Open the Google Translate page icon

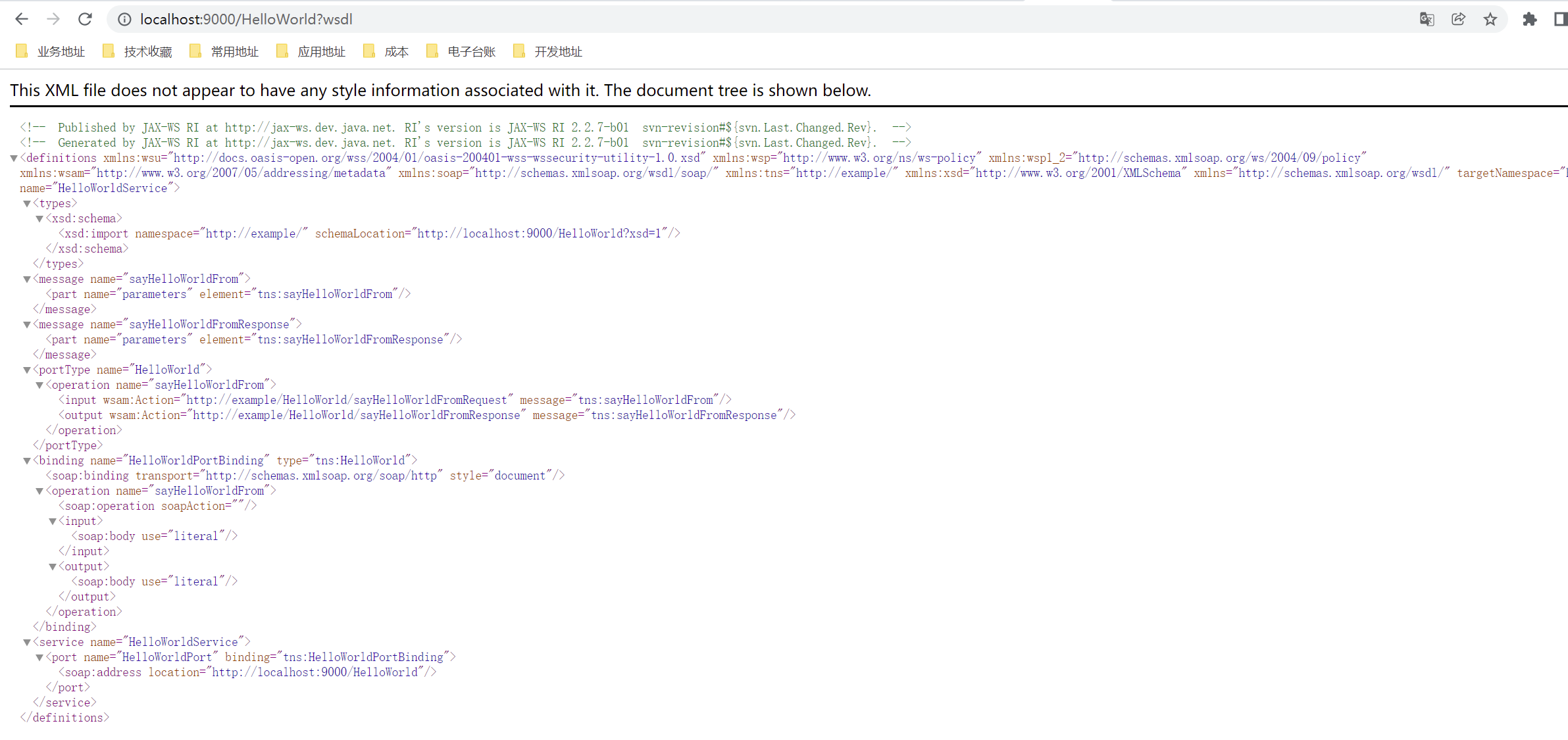coord(1427,19)
